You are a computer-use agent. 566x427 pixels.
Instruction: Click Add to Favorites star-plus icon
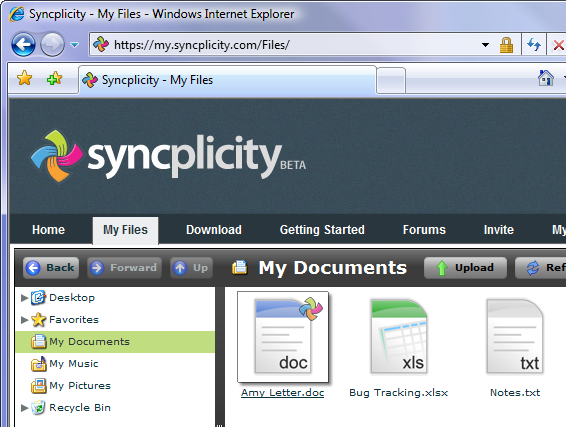click(55, 78)
